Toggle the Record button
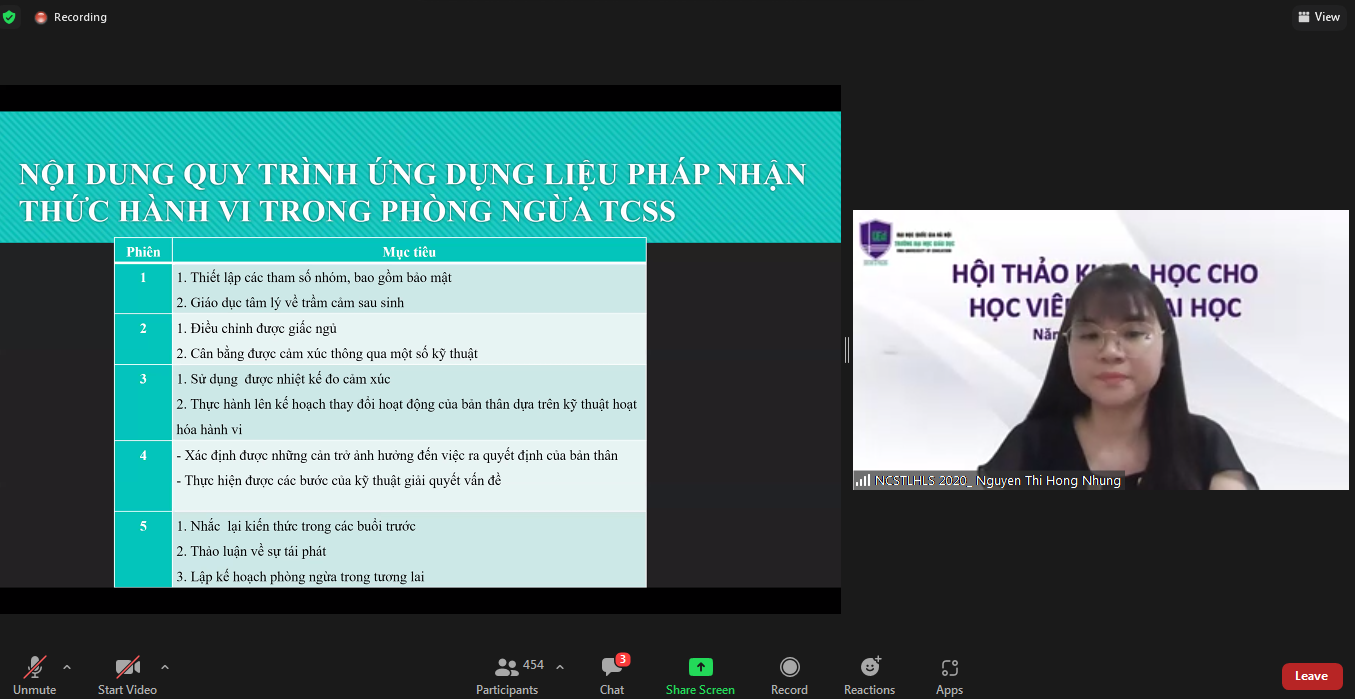 click(789, 675)
